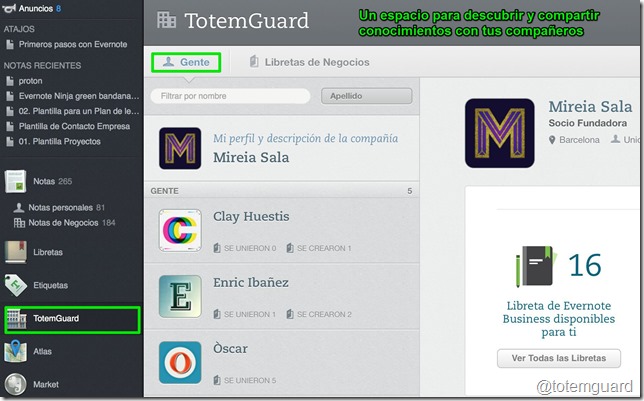This screenshot has height=401, width=644.
Task: Click Clay Huestis avatar icon
Action: 180,230
